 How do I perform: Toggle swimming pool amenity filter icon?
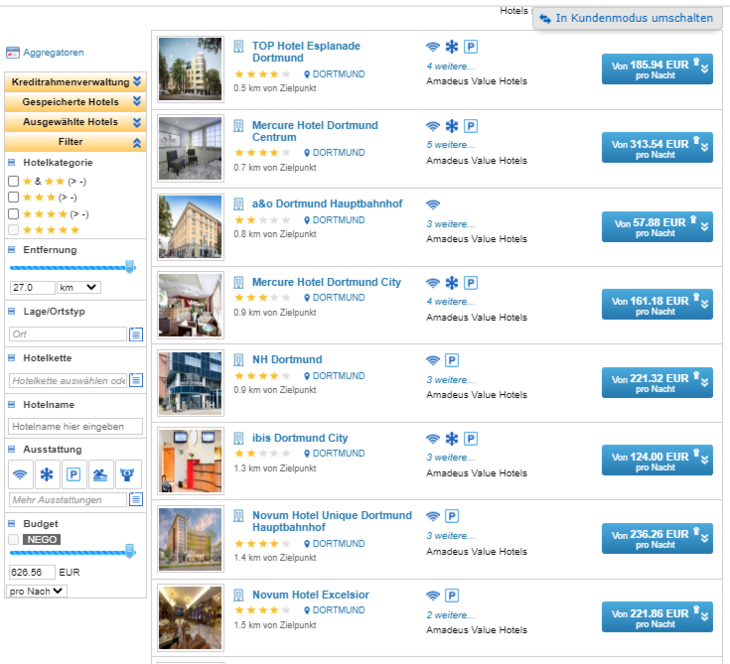point(100,474)
